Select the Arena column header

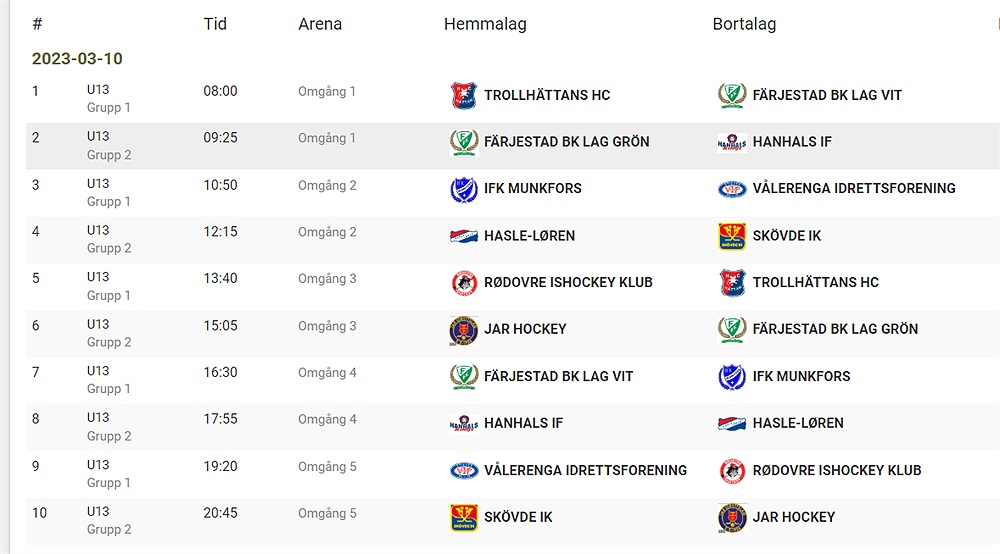[x=320, y=24]
